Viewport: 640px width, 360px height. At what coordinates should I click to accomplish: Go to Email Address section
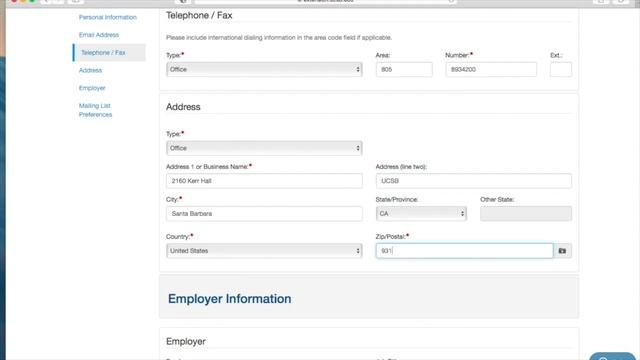[x=99, y=35]
